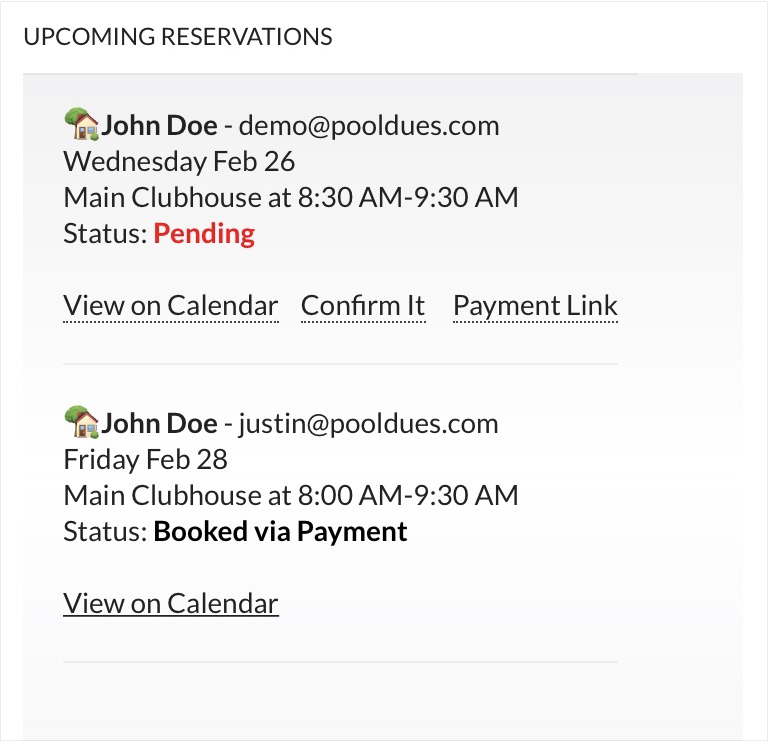Click Main Clubhouse at 8:00 AM-9:30 AM
This screenshot has width=782, height=754.
click(x=290, y=495)
